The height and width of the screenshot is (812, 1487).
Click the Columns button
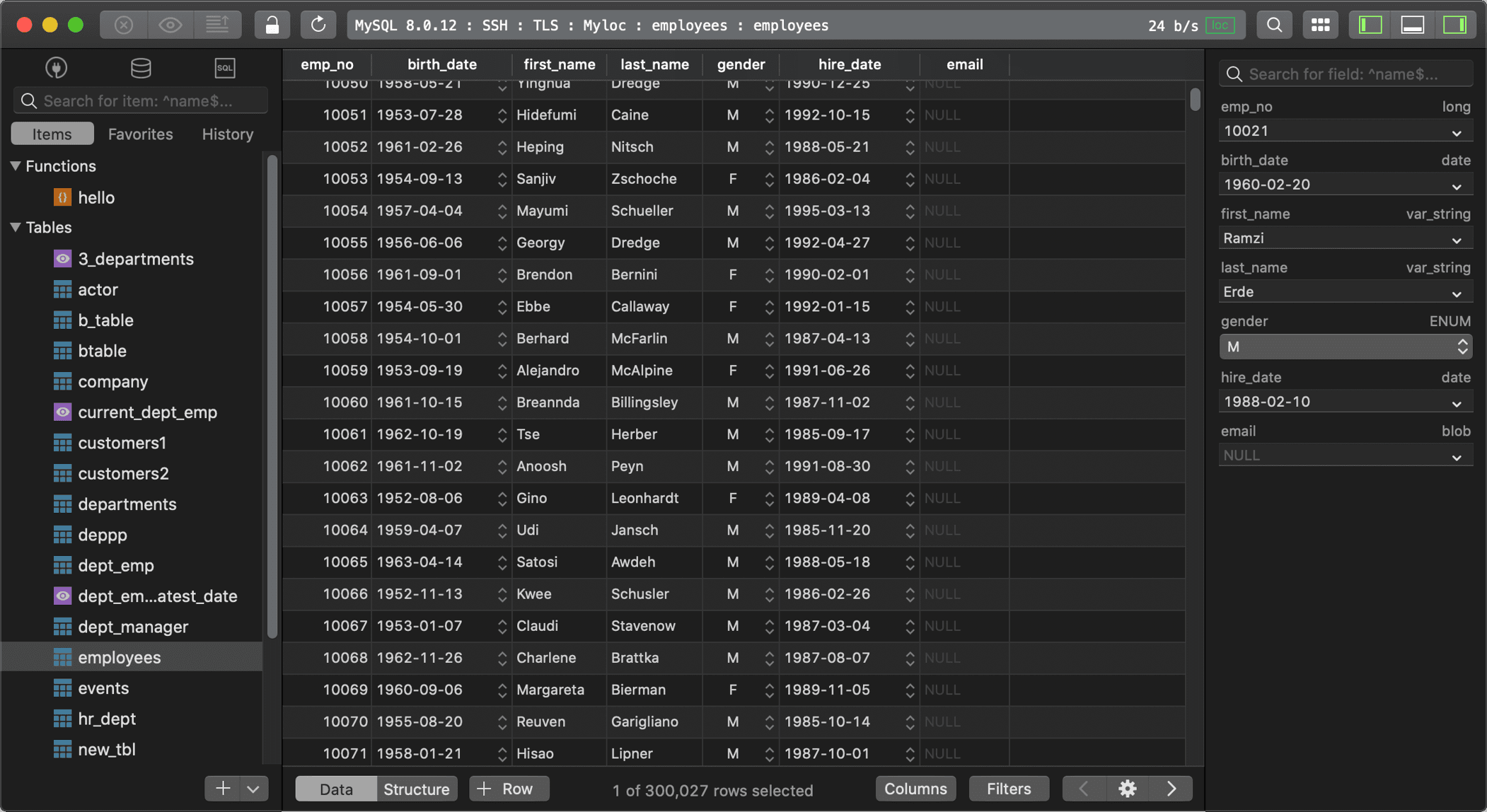tap(915, 789)
